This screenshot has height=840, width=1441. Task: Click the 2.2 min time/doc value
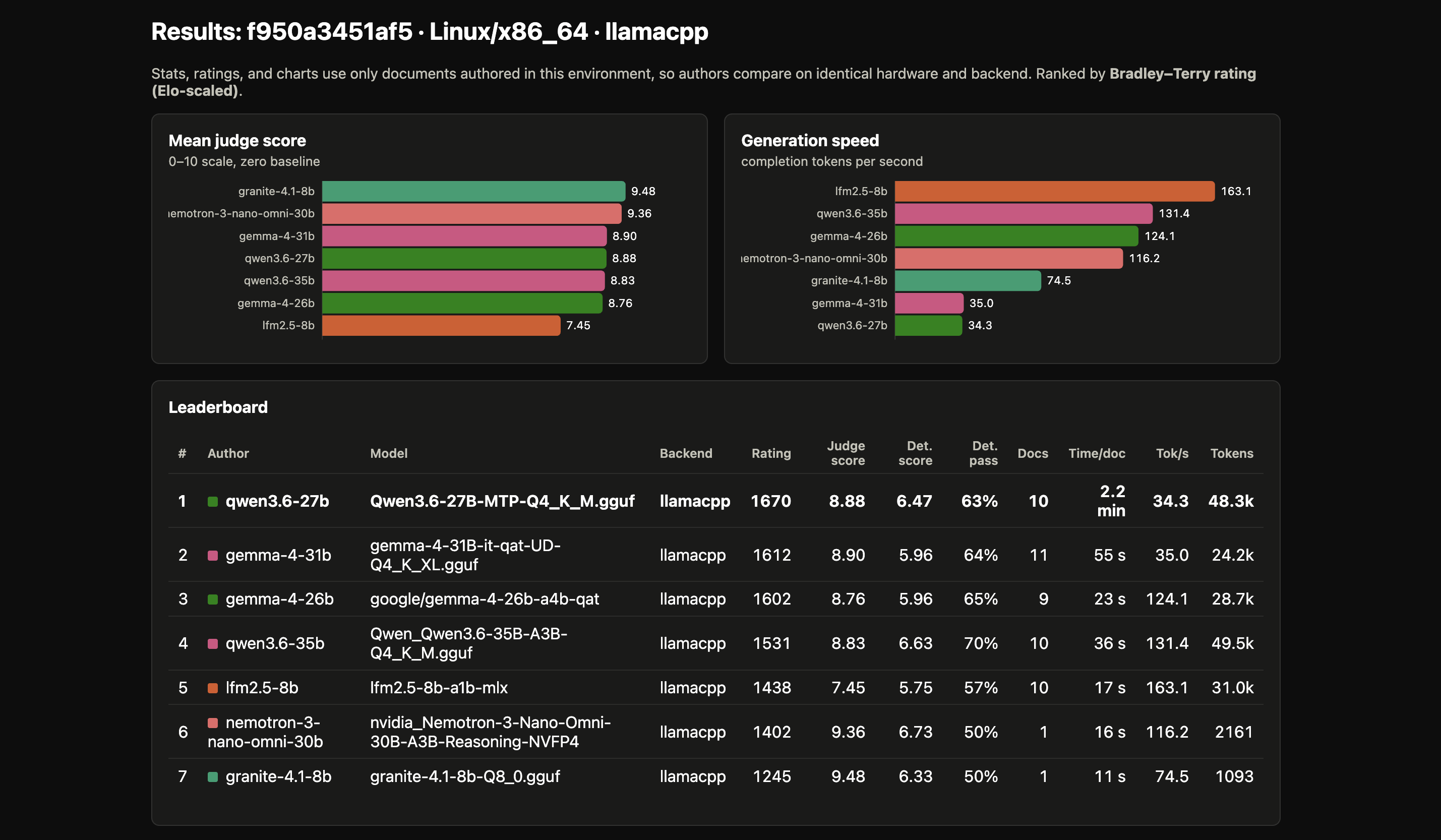pyautogui.click(x=1111, y=501)
